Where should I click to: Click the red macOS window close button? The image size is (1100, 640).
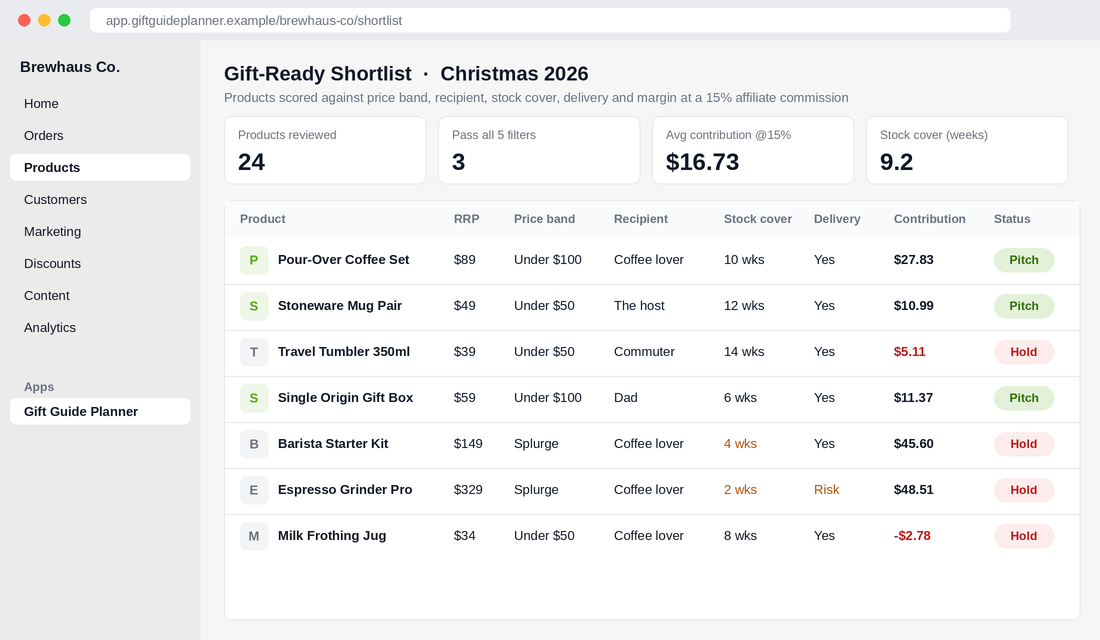(x=24, y=20)
